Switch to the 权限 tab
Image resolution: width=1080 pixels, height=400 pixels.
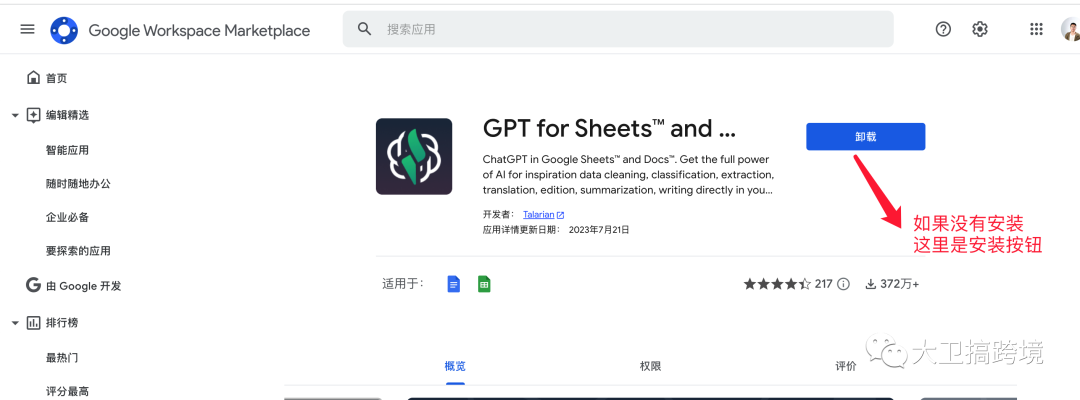pyautogui.click(x=650, y=366)
